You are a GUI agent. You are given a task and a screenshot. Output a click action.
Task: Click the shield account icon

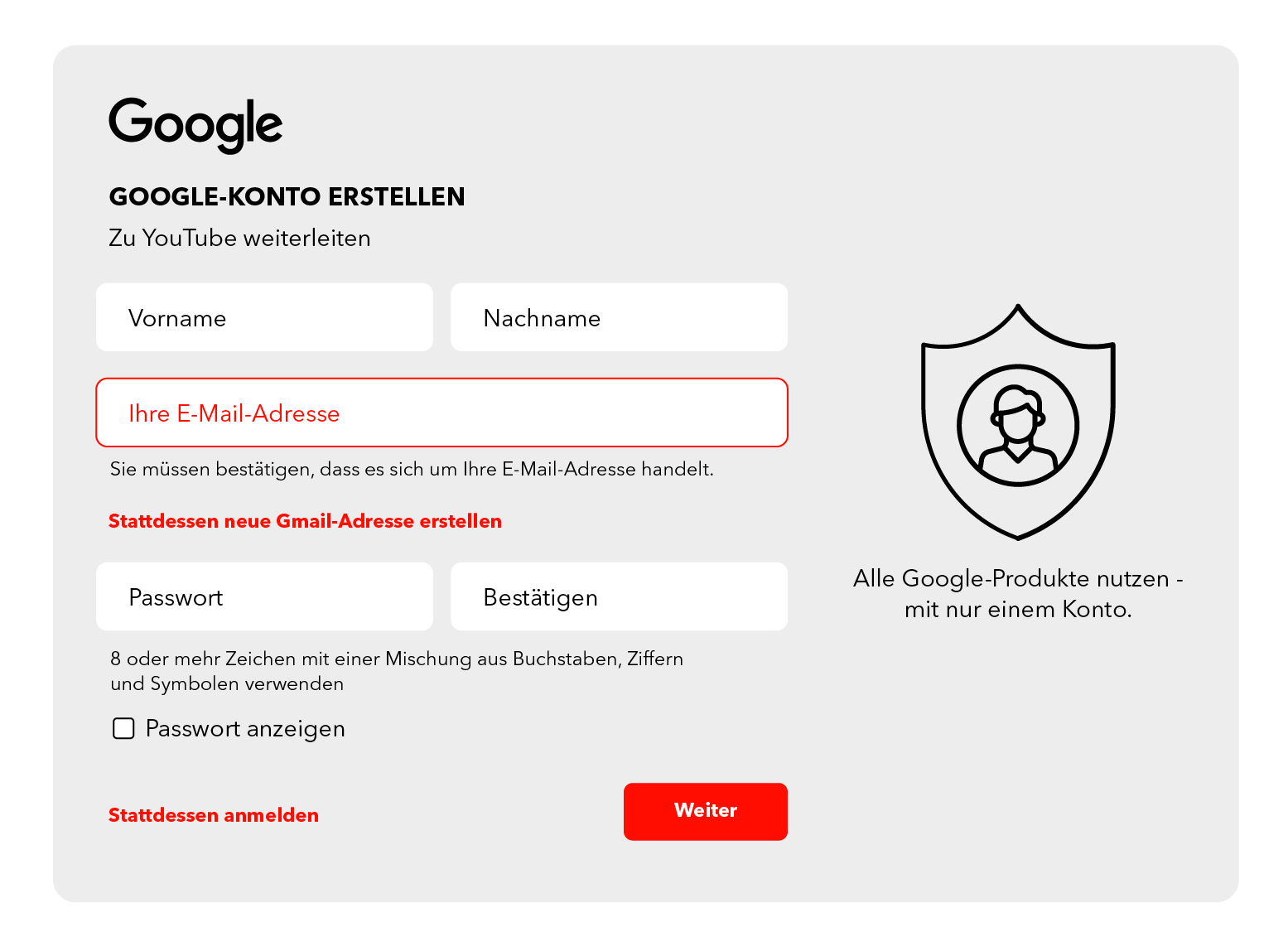tap(1018, 422)
